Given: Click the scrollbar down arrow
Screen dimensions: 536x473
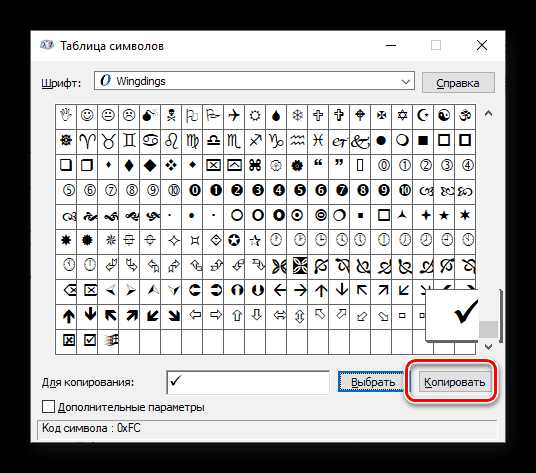Looking at the screenshot, I should click(x=489, y=347).
